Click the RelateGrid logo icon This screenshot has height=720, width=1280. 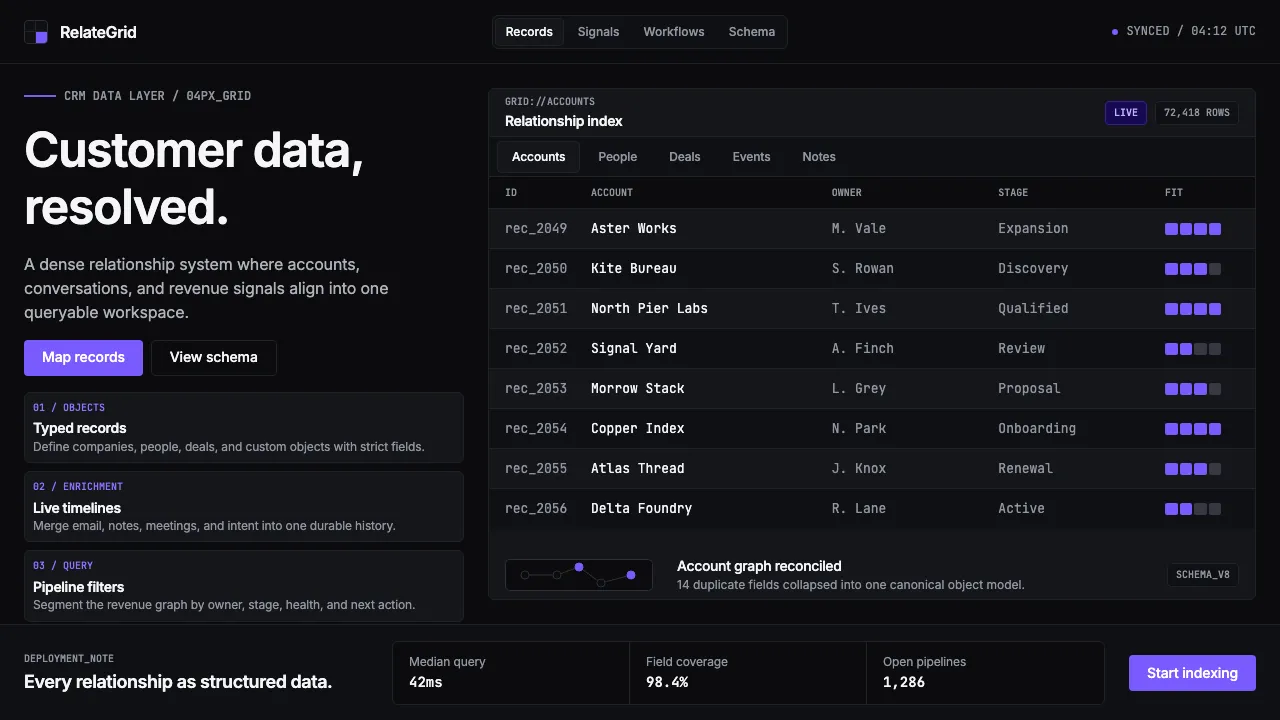click(36, 32)
